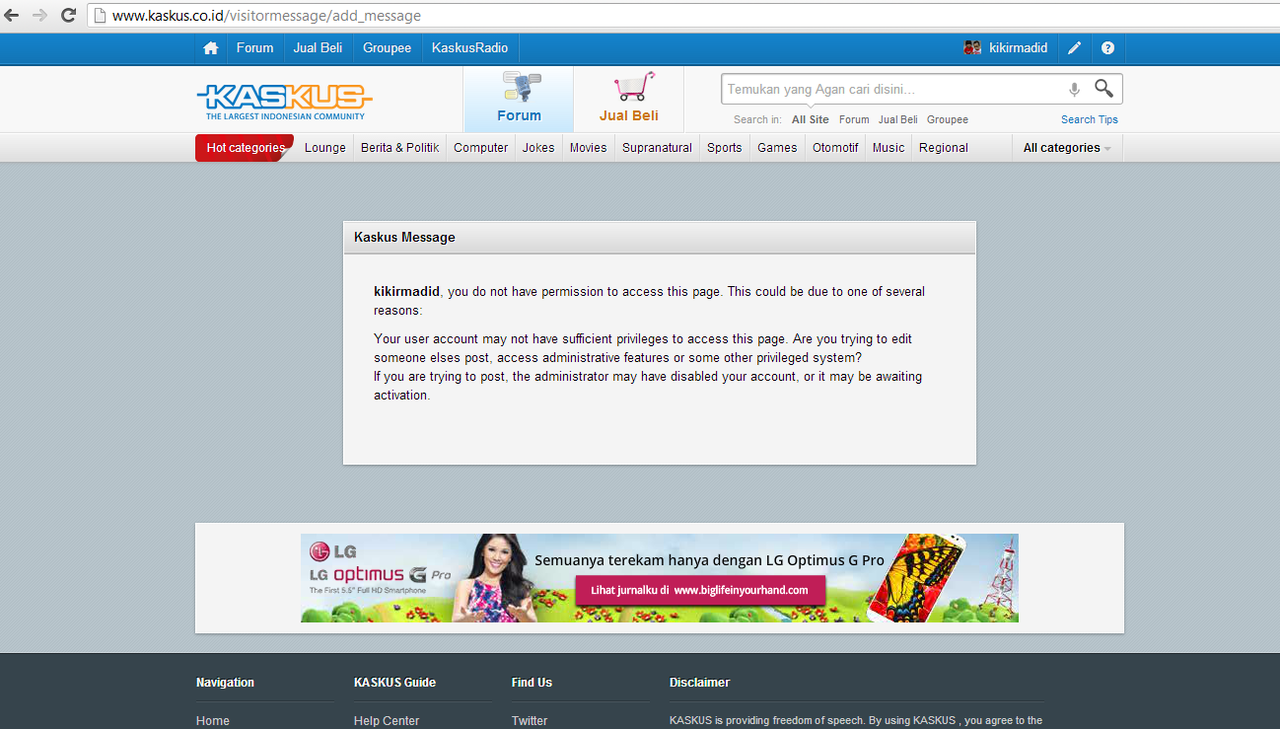The width and height of the screenshot is (1280, 729).
Task: Open the Jual Beli shopping cart tab
Action: click(x=629, y=99)
